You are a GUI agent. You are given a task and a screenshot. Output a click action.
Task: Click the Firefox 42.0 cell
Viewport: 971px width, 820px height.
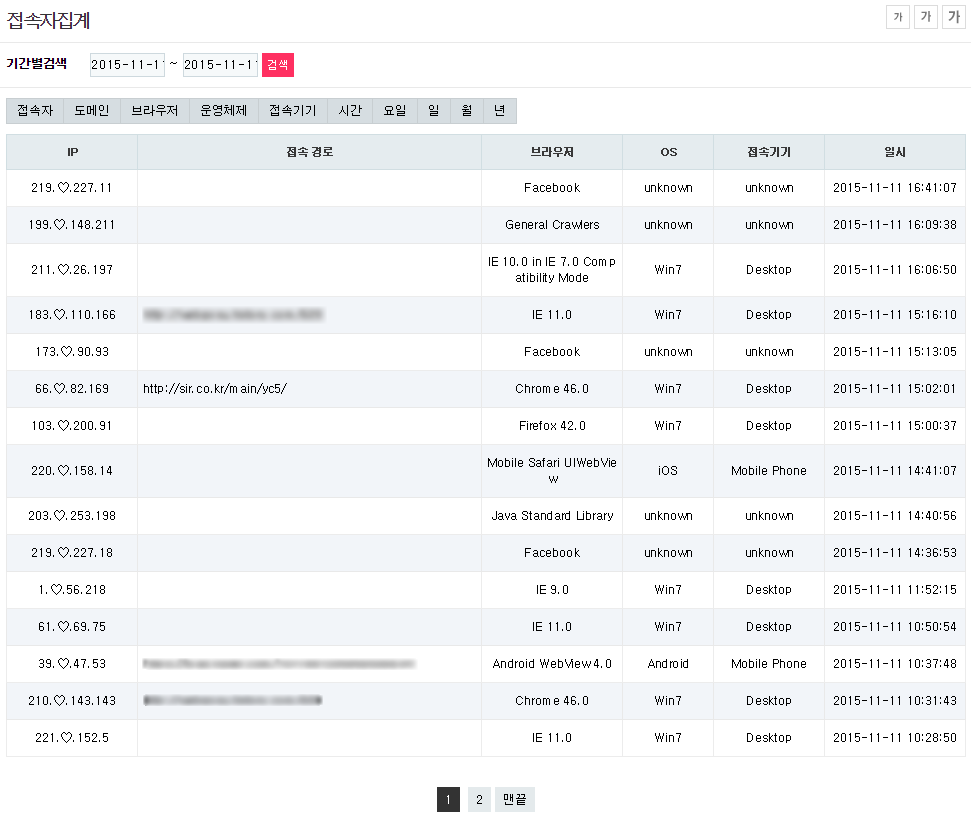coord(552,426)
